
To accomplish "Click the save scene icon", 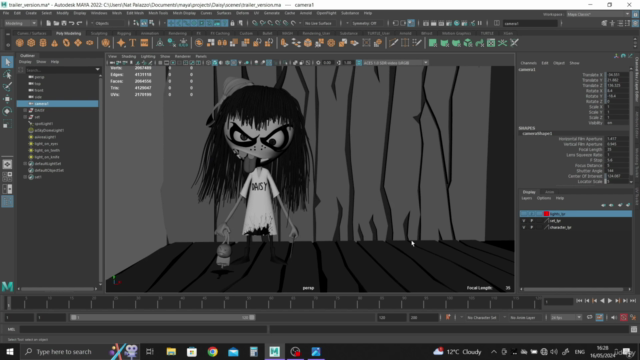I will 64,23.
